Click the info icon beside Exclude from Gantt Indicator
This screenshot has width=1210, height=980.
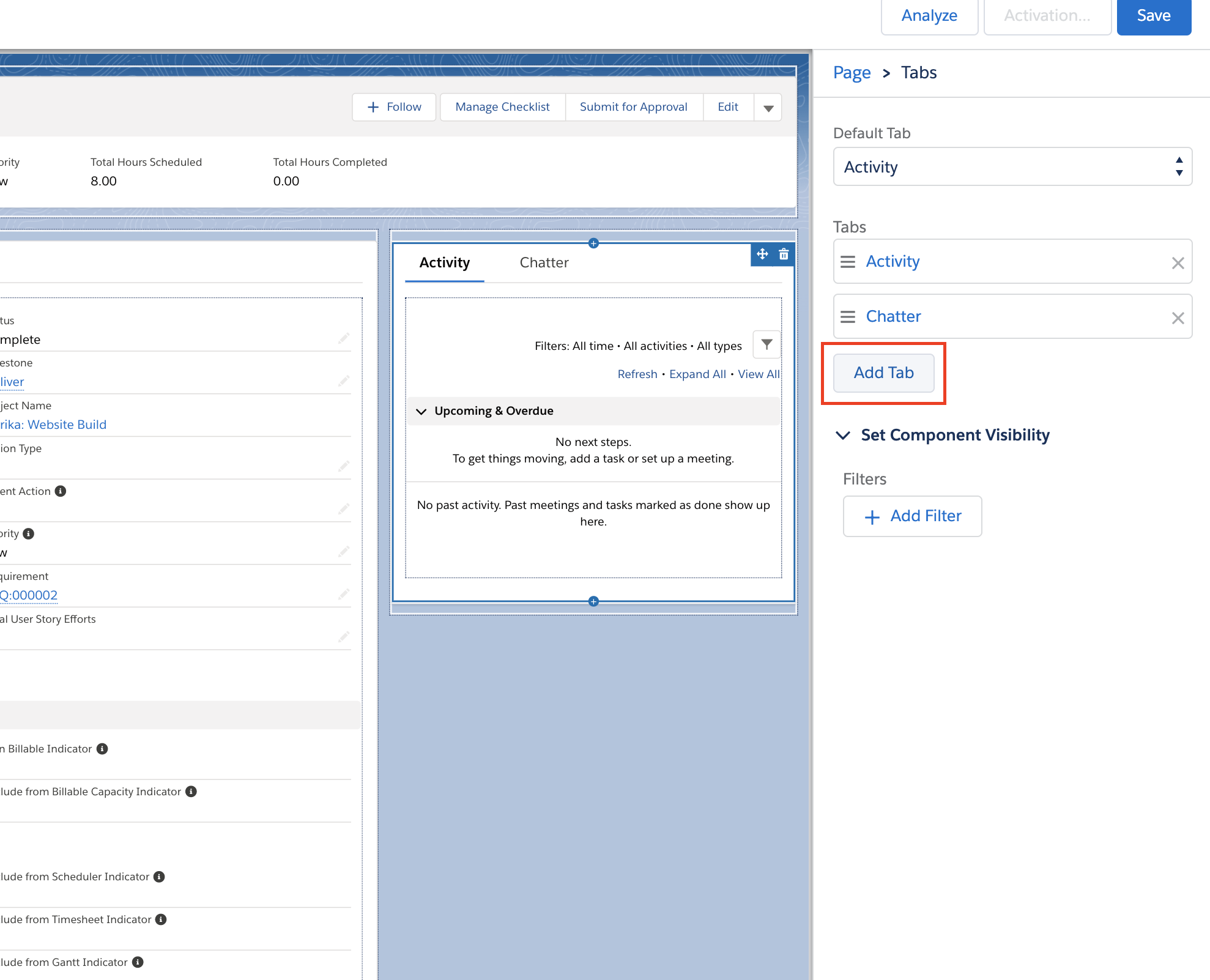pyautogui.click(x=137, y=962)
